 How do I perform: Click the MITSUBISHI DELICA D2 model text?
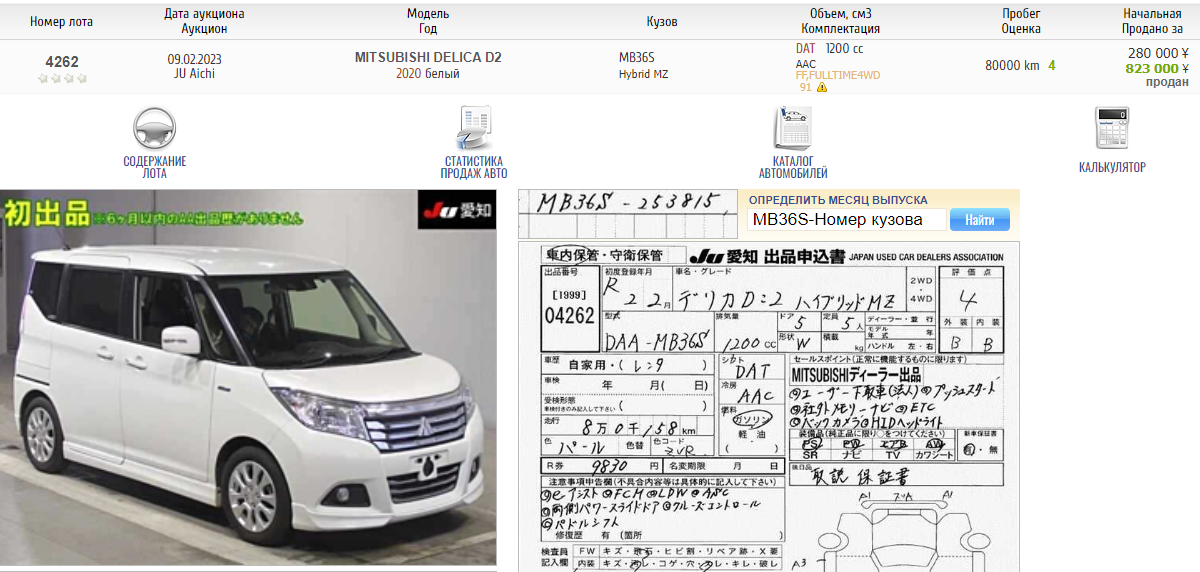click(428, 57)
